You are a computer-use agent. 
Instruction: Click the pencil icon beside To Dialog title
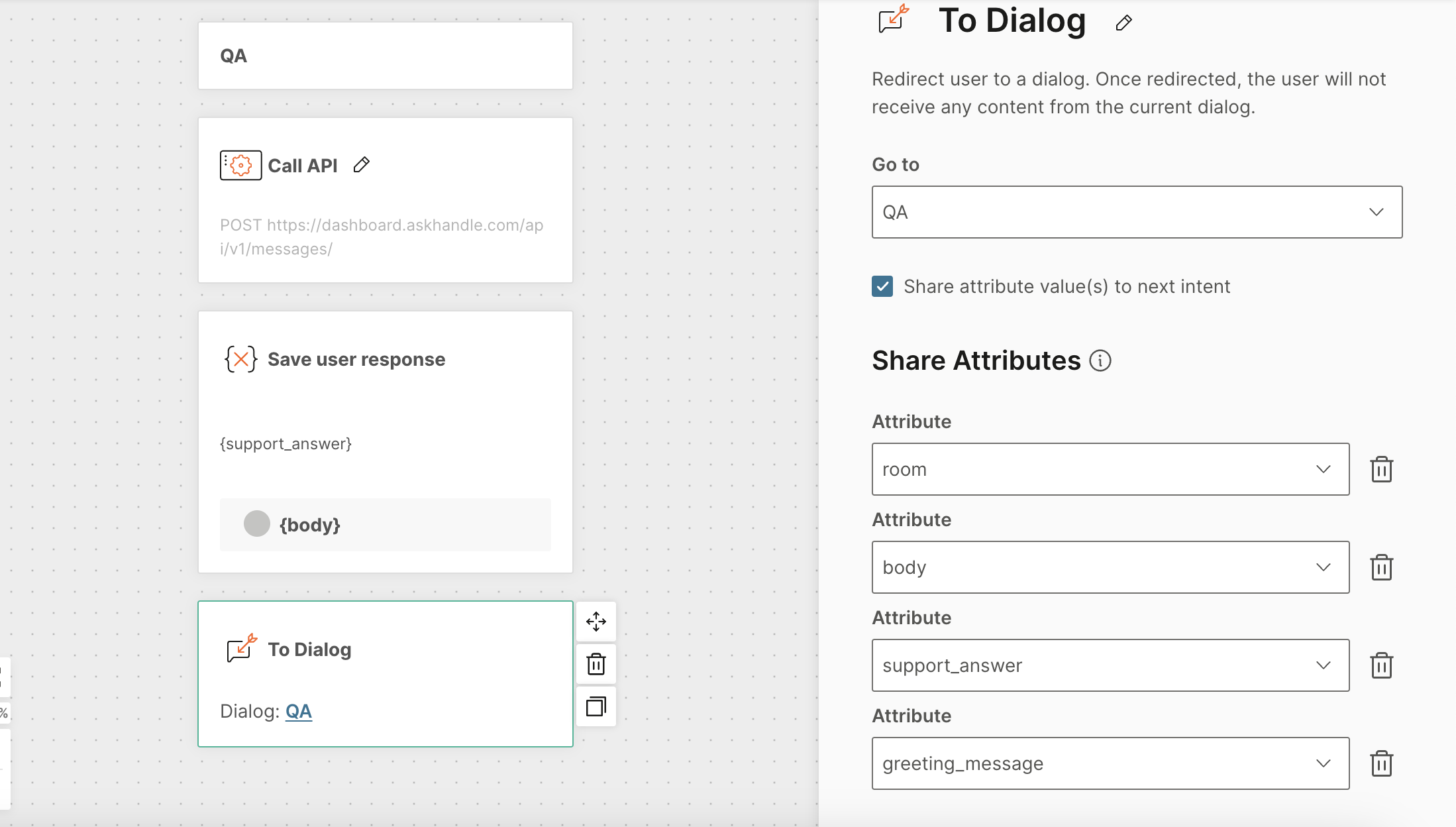pyautogui.click(x=1123, y=23)
